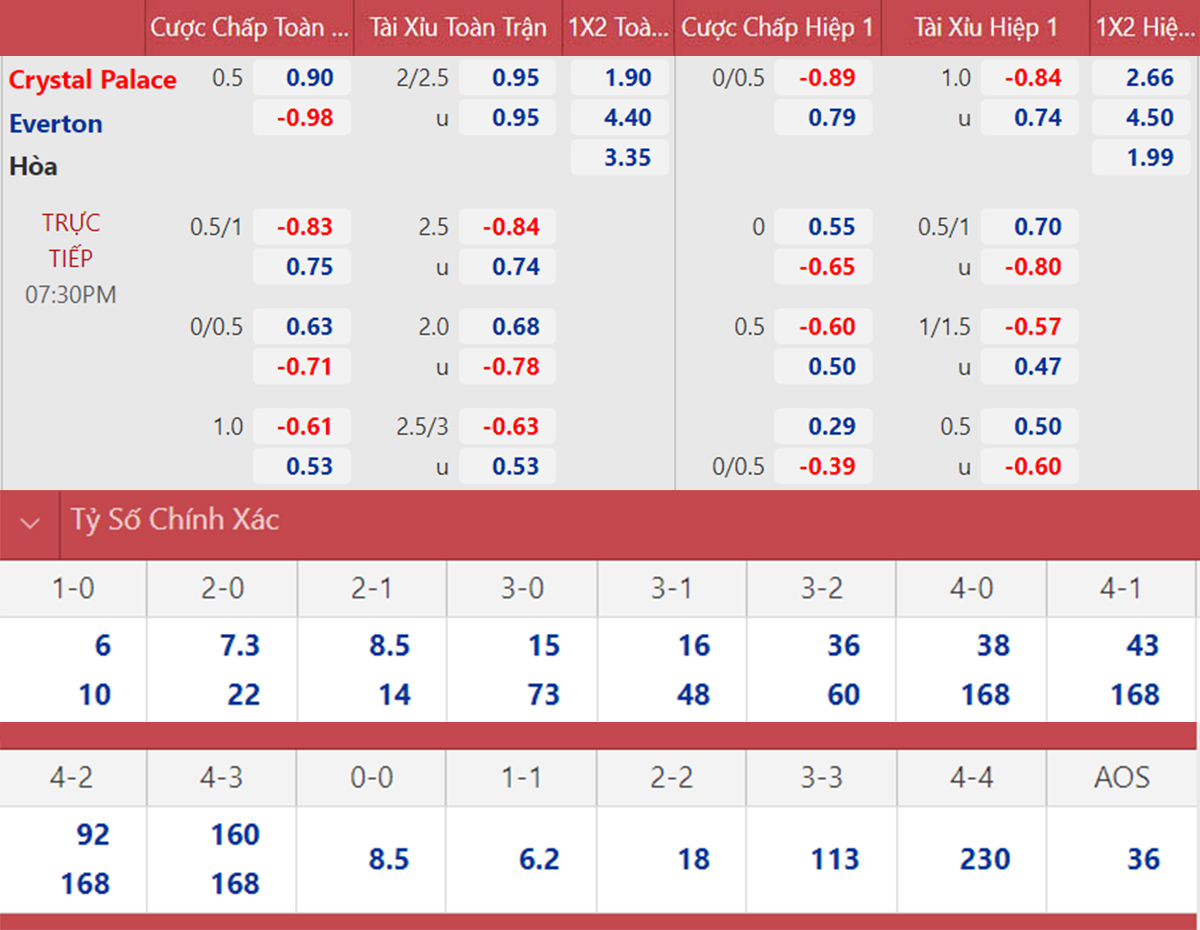The width and height of the screenshot is (1200, 930).
Task: Collapse the Tỷ Số Chính Xác section chevron
Action: (30, 522)
